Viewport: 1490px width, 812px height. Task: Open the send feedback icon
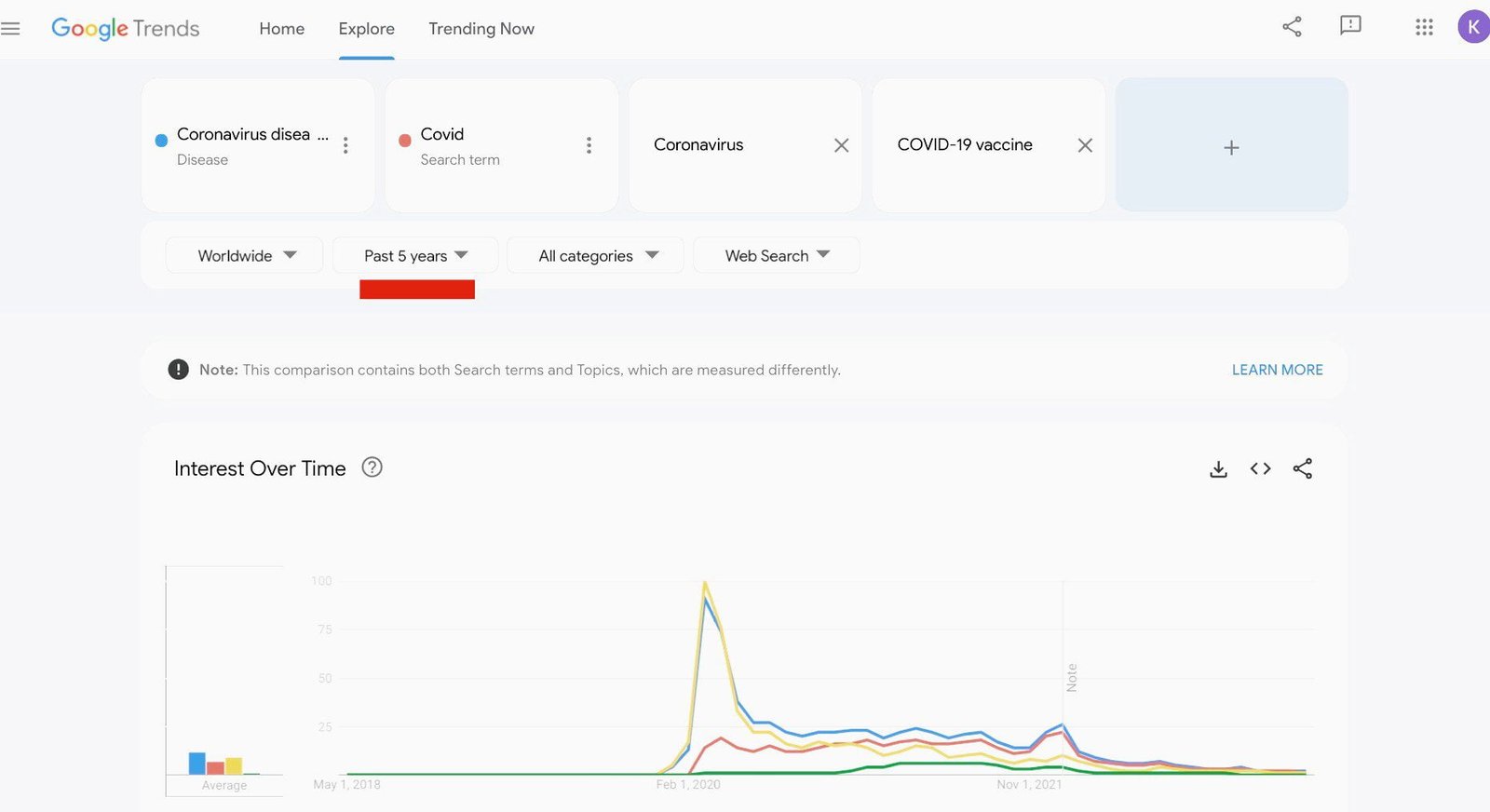click(x=1350, y=26)
